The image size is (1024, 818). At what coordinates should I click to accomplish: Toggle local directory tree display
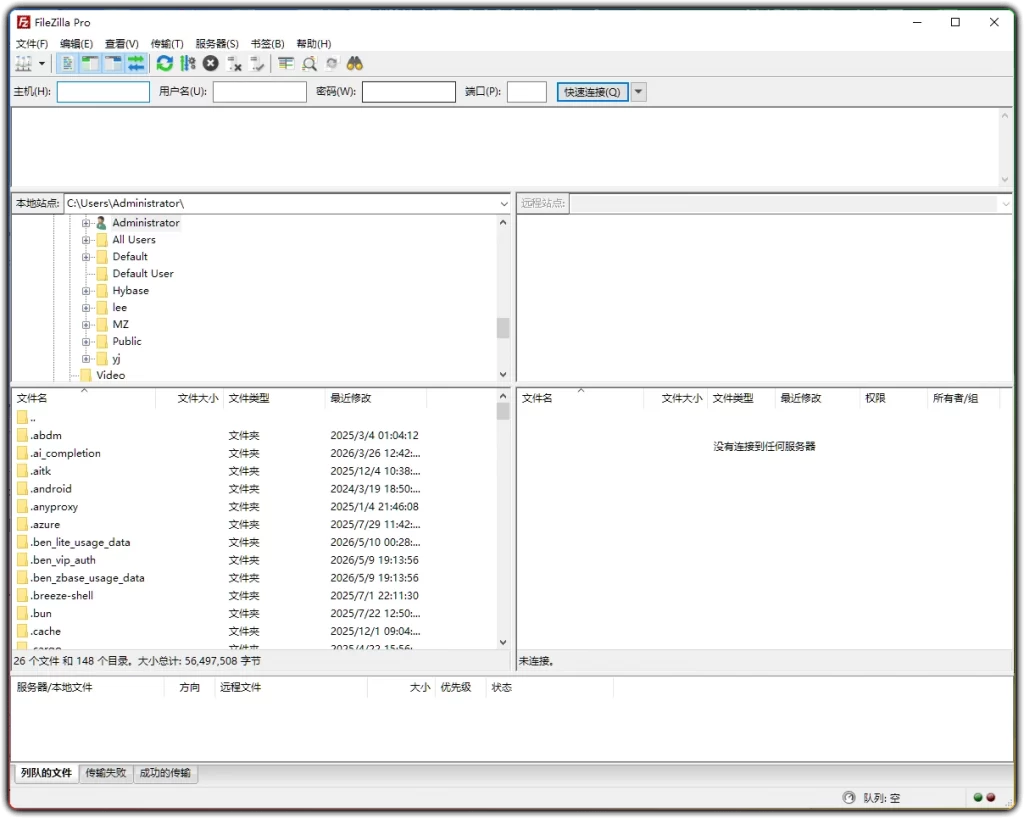(x=90, y=63)
